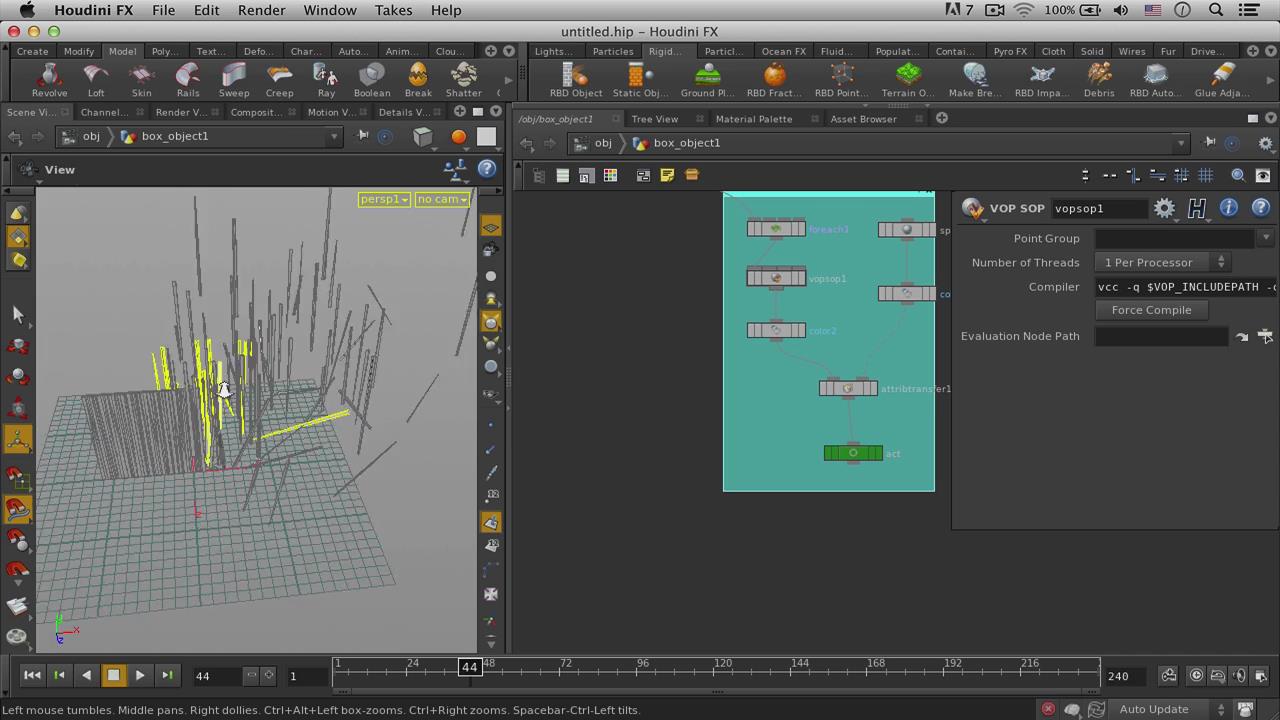
Task: Open the persp1 viewport menu
Action: pos(385,199)
